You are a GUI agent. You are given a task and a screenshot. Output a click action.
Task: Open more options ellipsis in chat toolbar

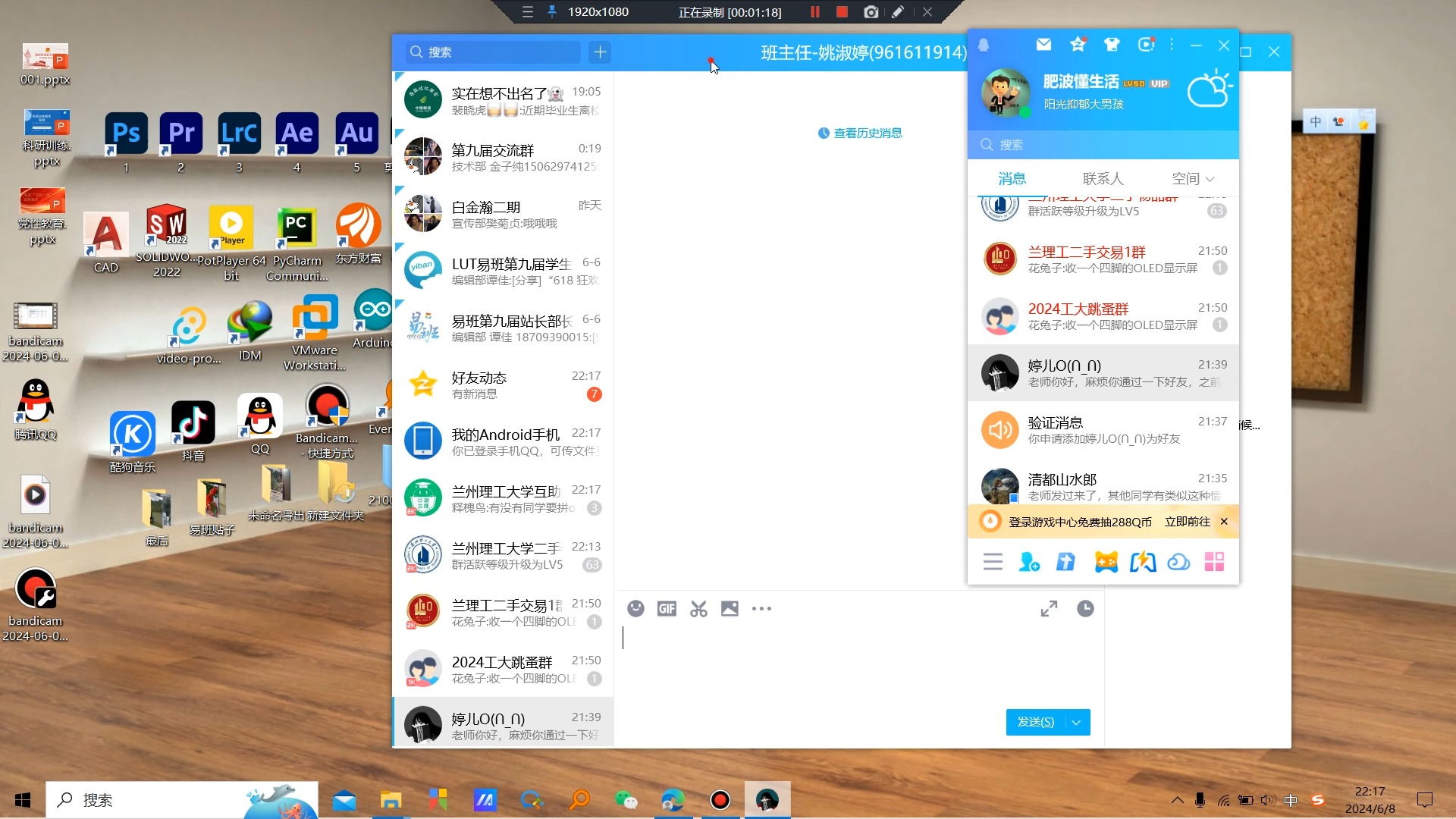761,609
